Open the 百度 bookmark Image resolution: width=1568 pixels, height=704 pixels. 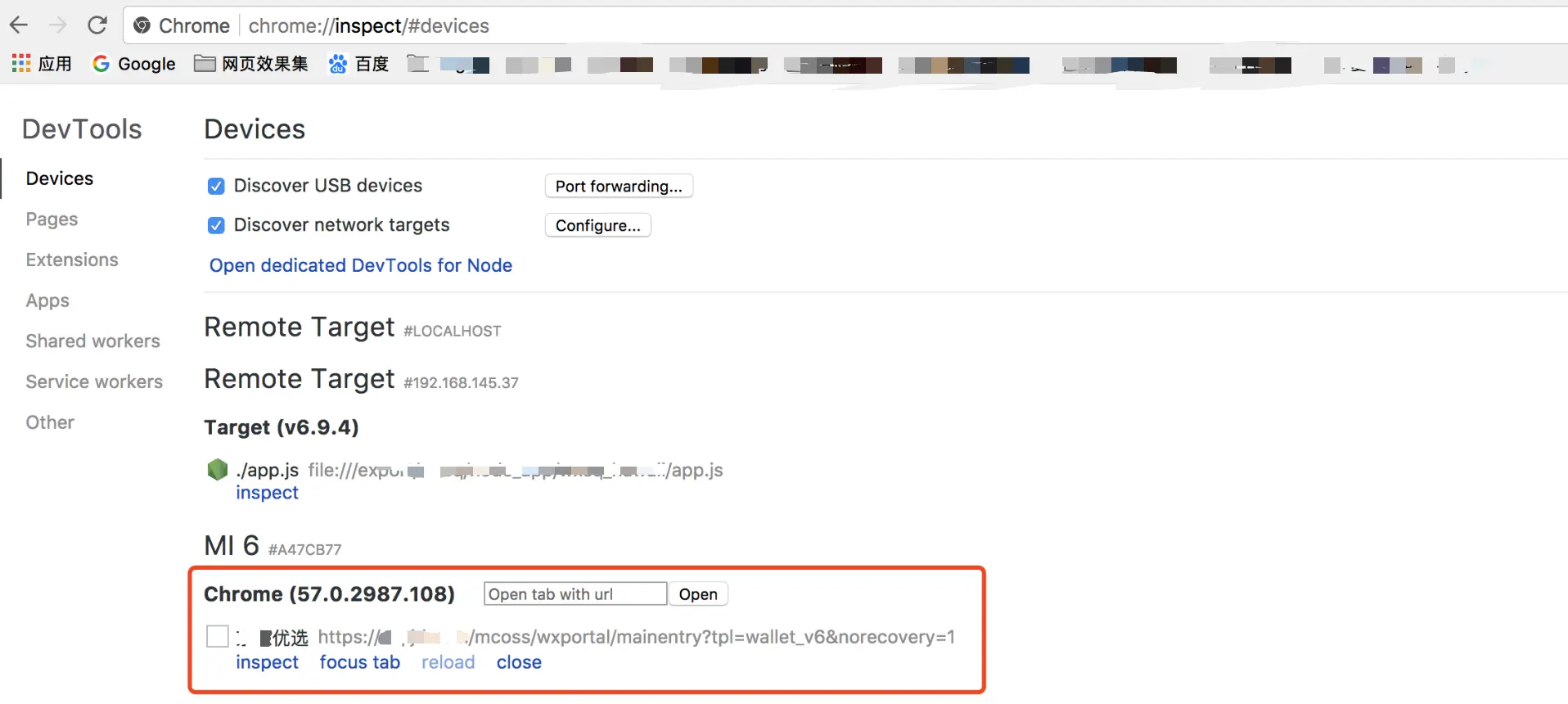pyautogui.click(x=358, y=64)
